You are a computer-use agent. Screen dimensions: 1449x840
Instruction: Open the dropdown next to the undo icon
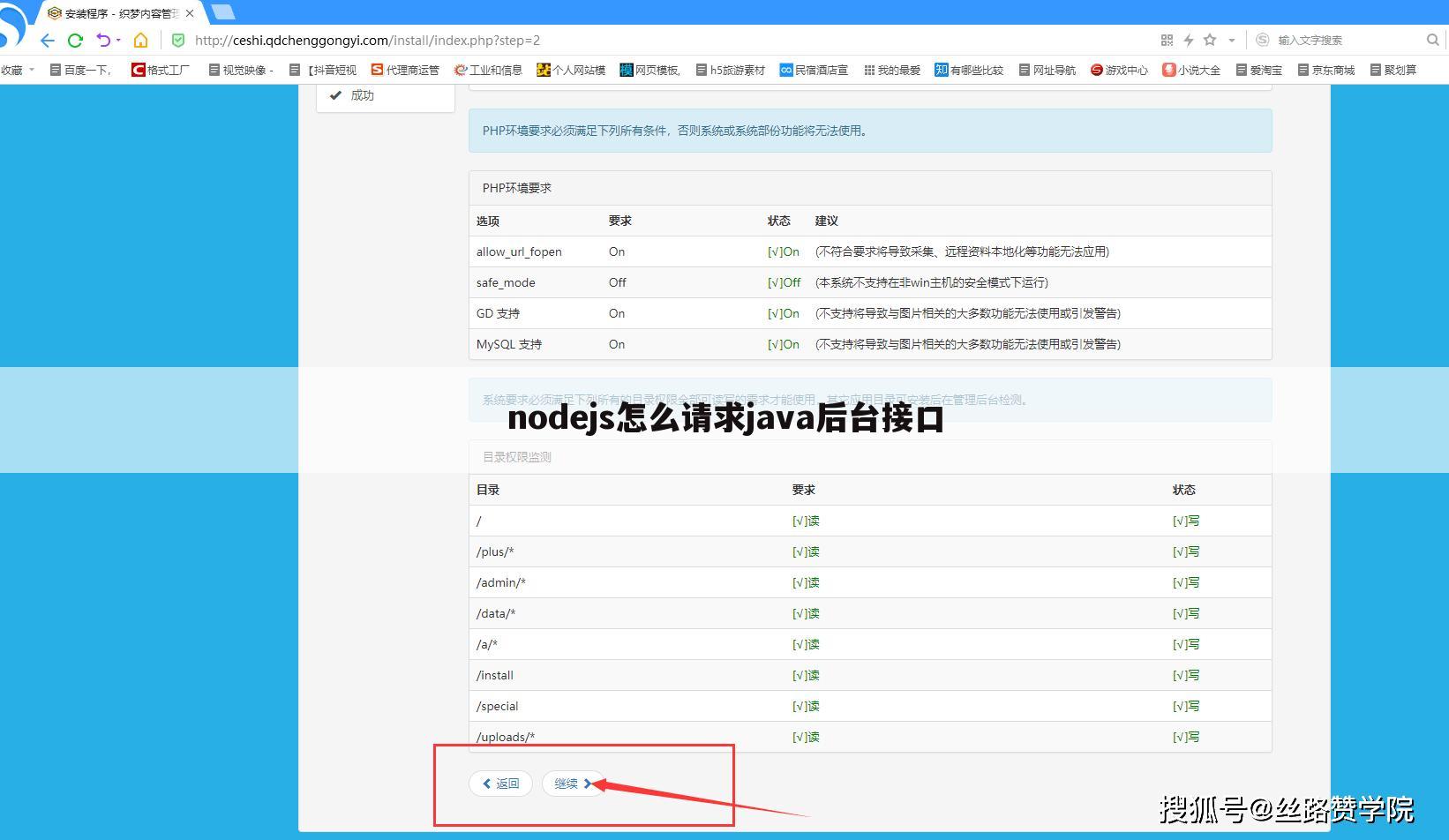[118, 40]
